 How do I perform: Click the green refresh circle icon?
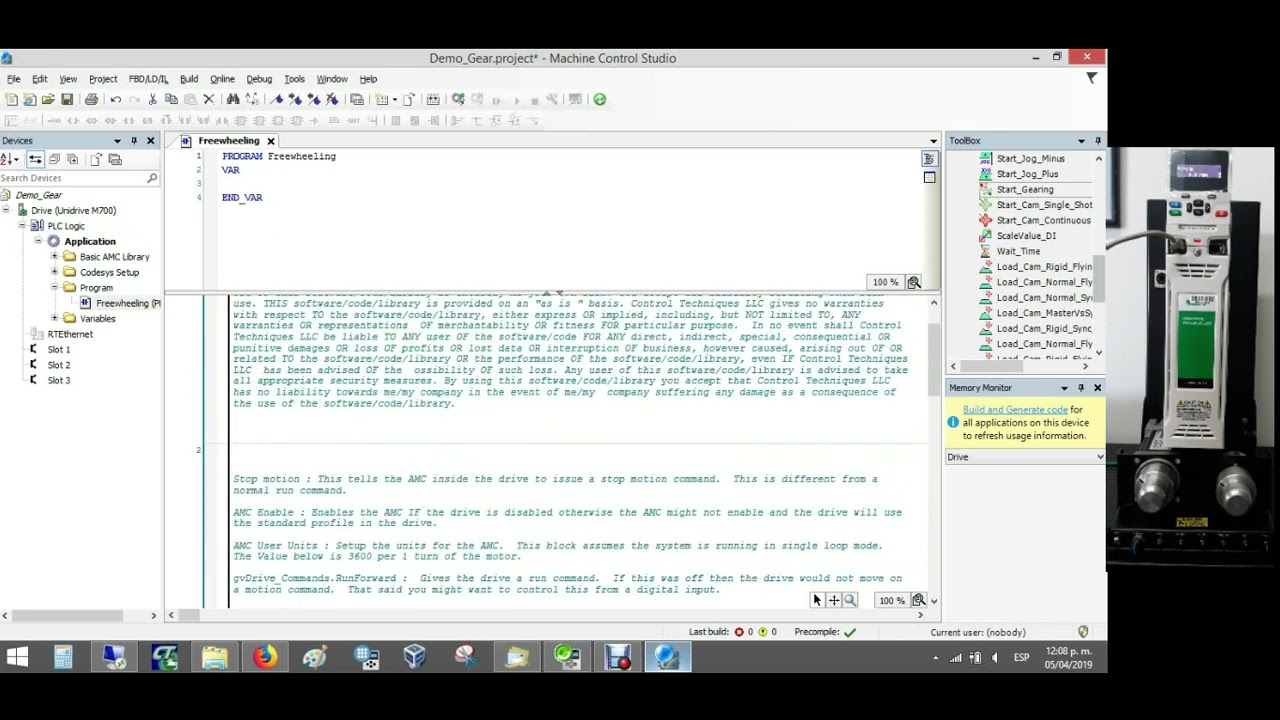[599, 99]
